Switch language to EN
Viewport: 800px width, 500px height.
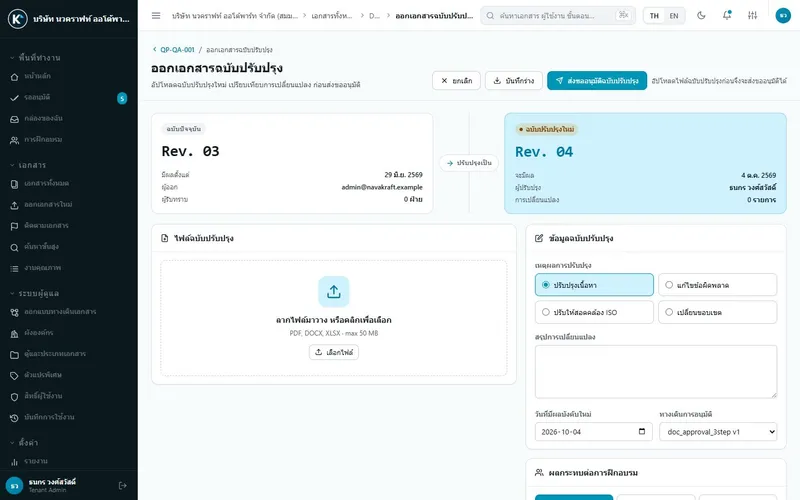pos(673,16)
